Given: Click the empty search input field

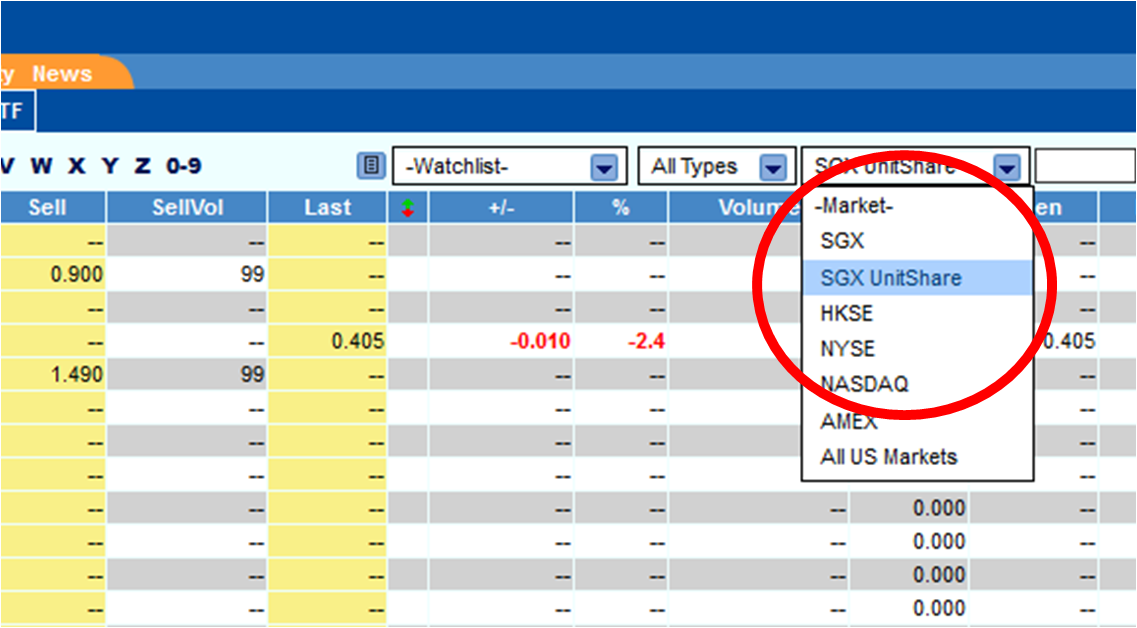Looking at the screenshot, I should click(1086, 165).
